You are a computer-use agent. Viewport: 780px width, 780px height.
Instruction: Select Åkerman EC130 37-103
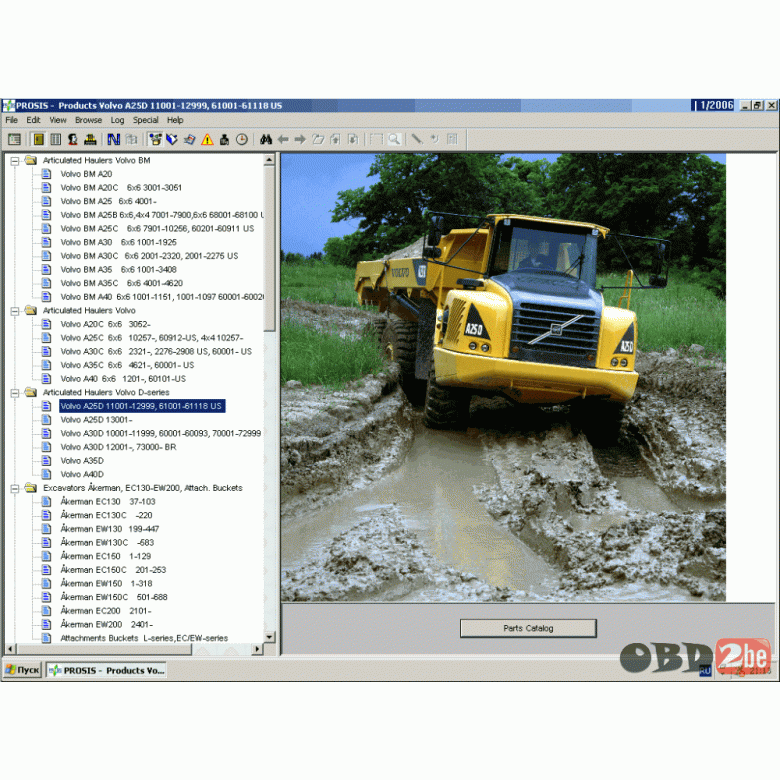[x=107, y=501]
